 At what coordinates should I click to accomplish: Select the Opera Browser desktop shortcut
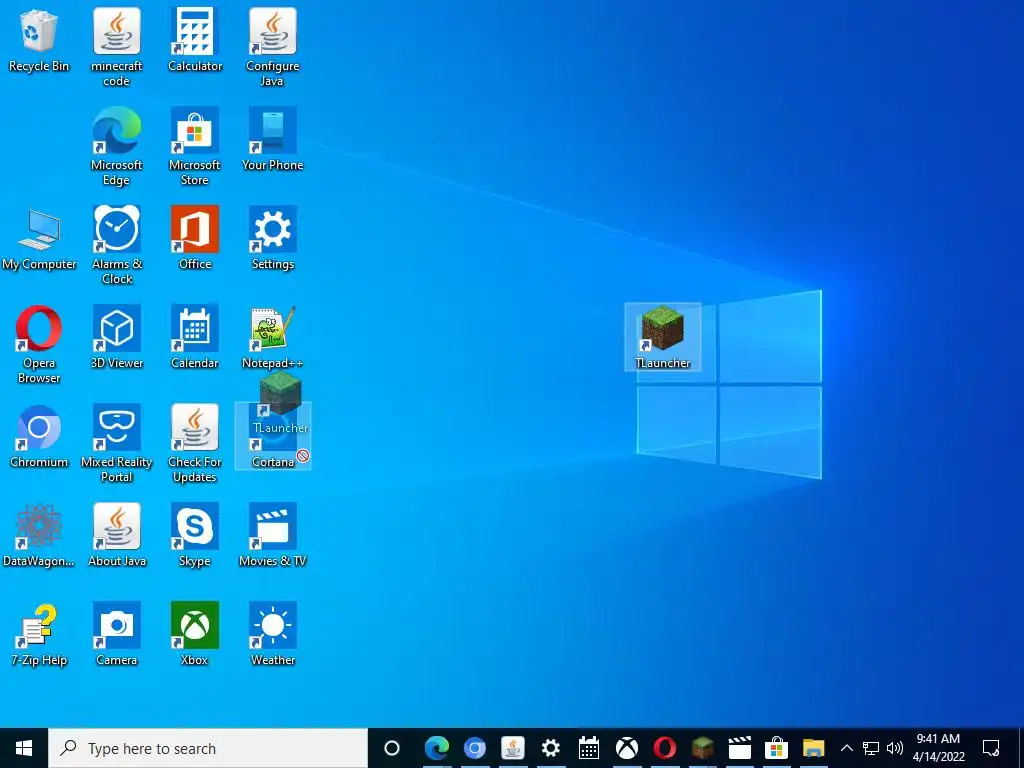tap(39, 345)
